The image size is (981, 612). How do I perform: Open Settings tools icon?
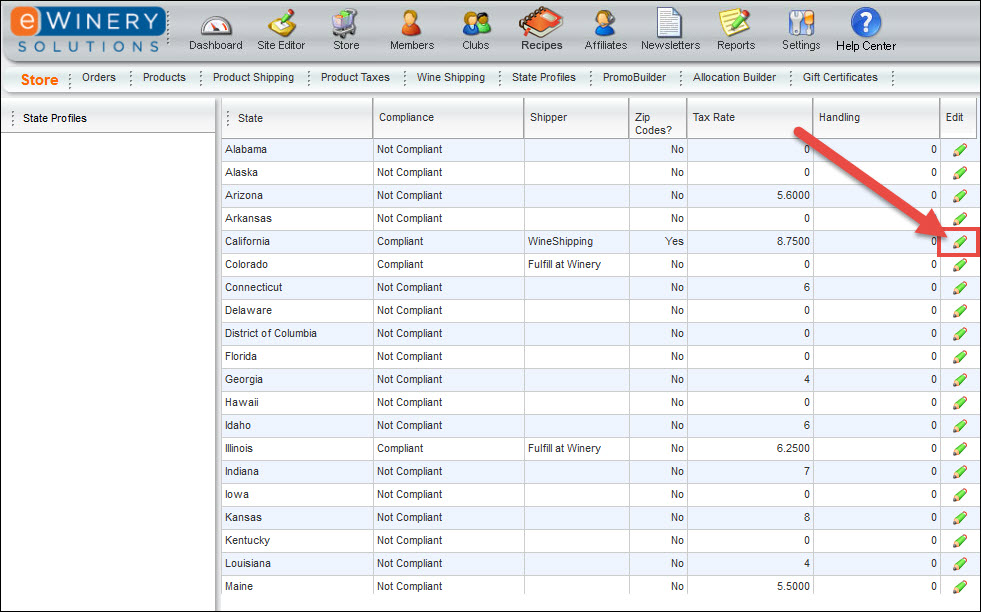pos(801,24)
